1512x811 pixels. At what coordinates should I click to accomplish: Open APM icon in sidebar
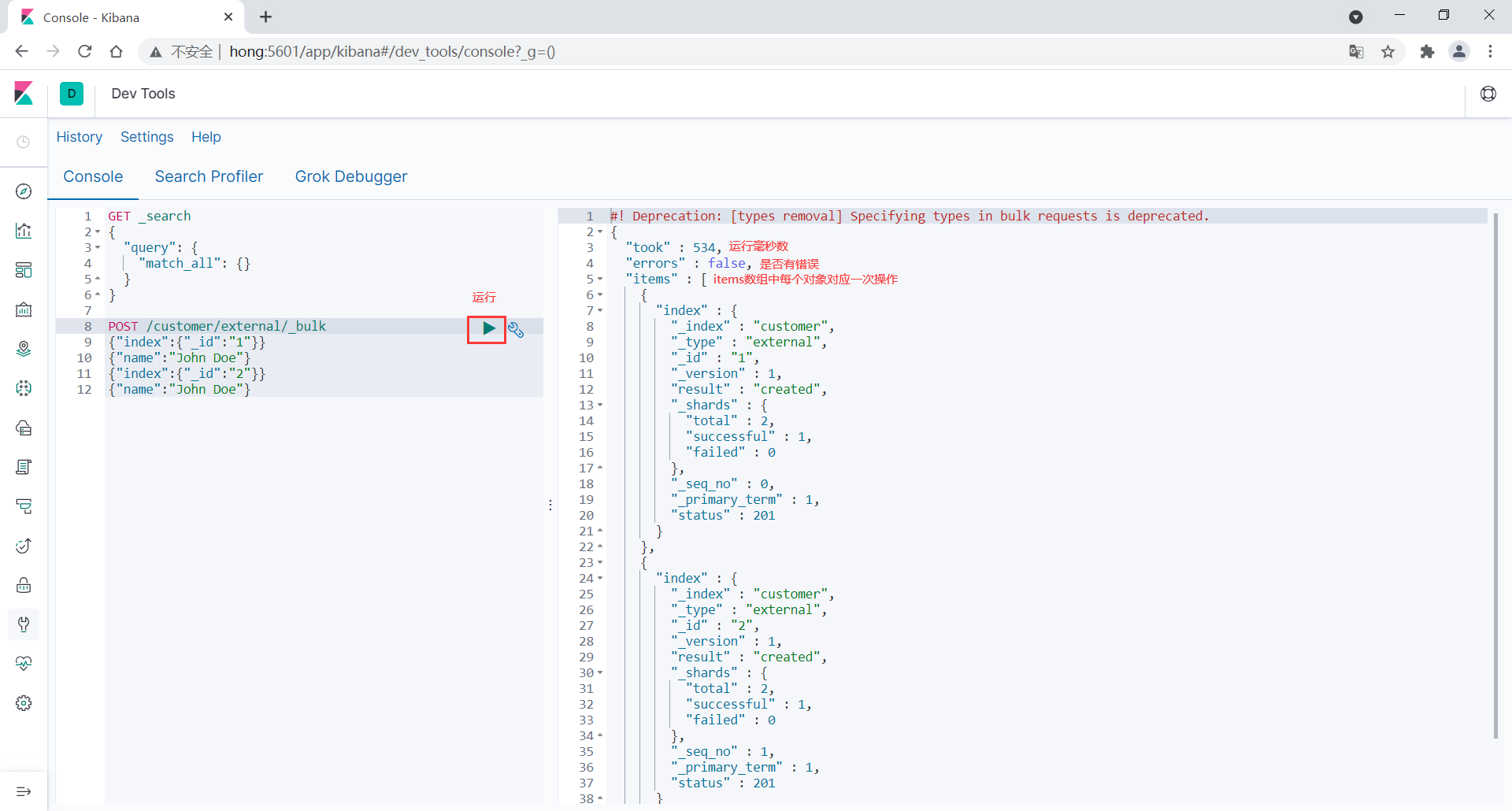[24, 506]
